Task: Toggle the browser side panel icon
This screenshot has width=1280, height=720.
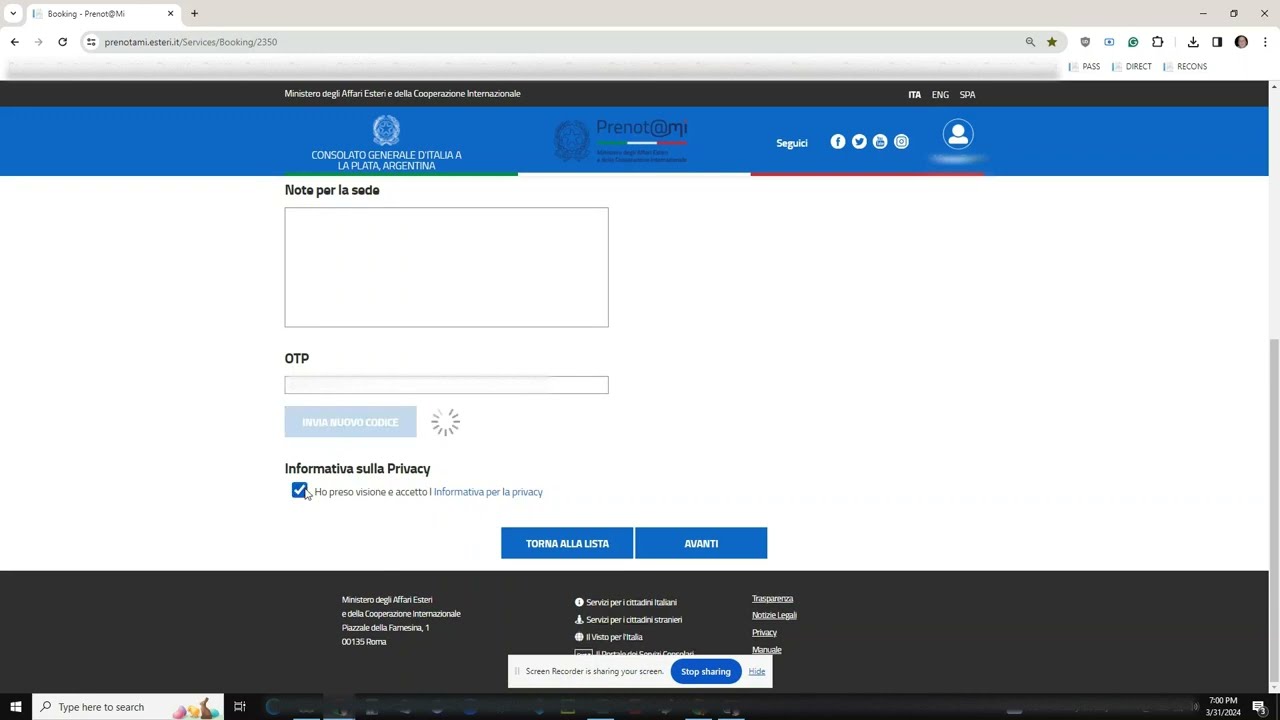Action: tap(1217, 42)
